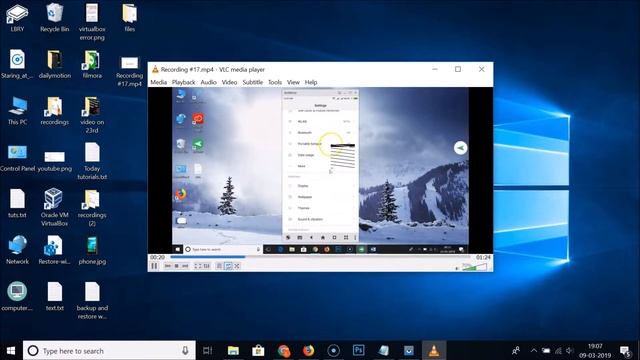Select youtube.png desktop file

coord(55,160)
